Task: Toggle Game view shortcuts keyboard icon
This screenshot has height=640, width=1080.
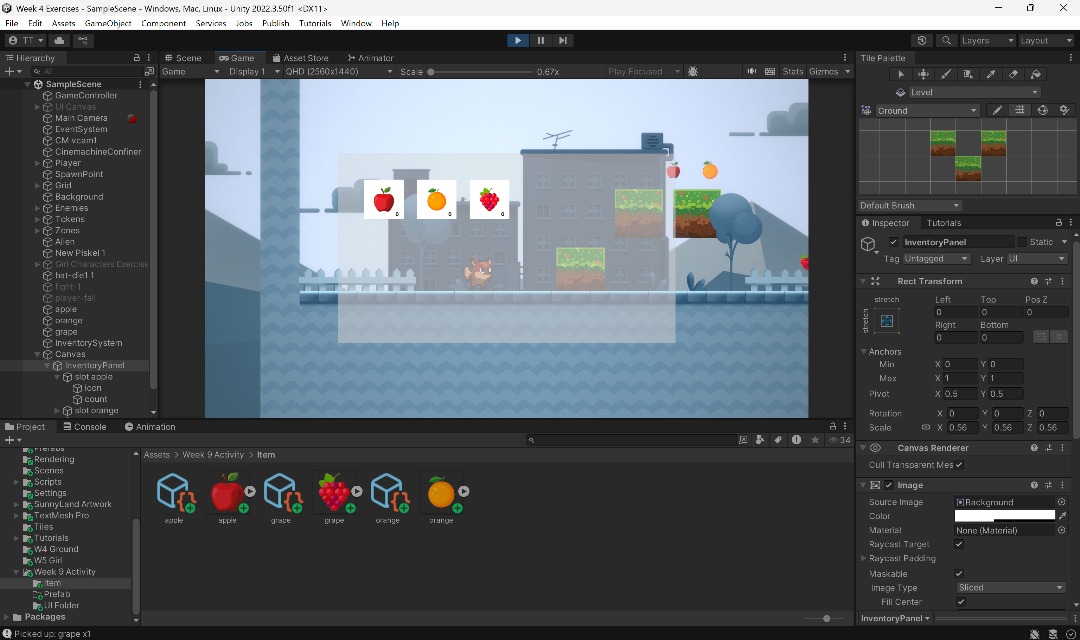Action: tap(770, 72)
